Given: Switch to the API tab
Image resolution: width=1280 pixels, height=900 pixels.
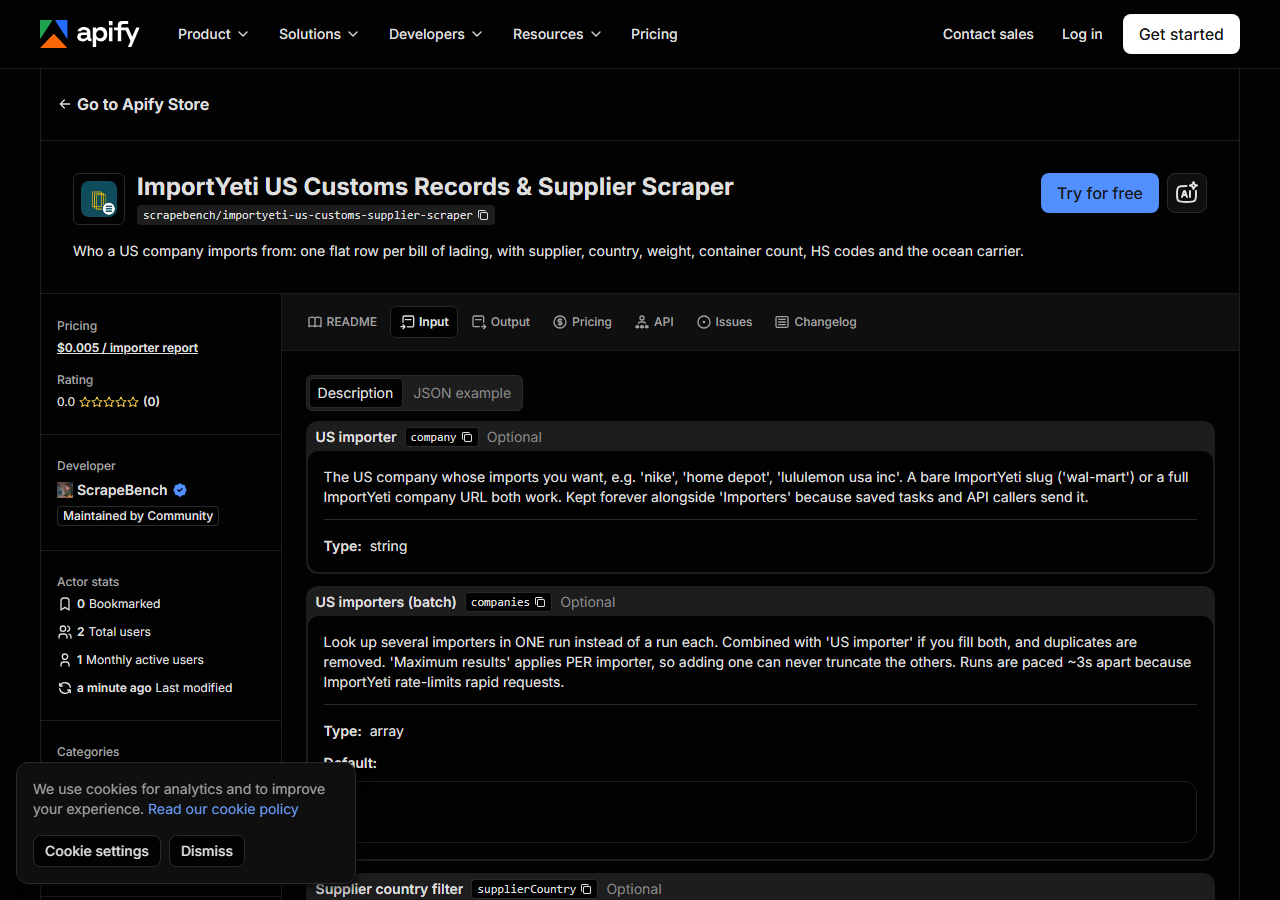Looking at the screenshot, I should click(654, 322).
